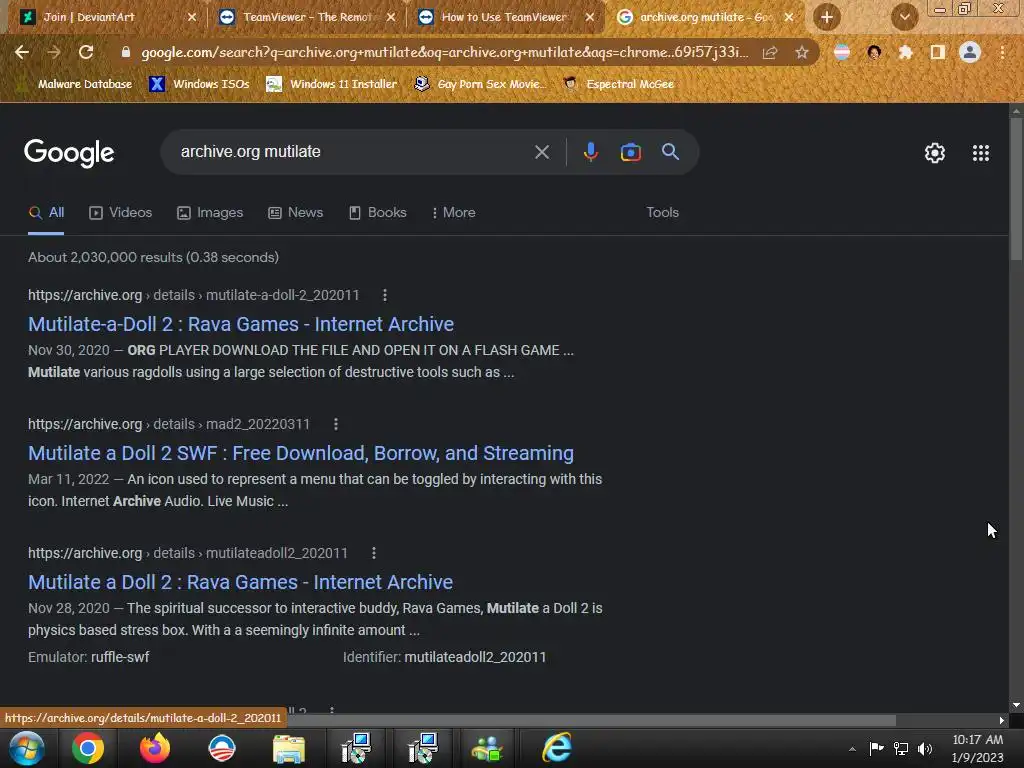
Task: Open Chrome from the taskbar
Action: (x=88, y=748)
